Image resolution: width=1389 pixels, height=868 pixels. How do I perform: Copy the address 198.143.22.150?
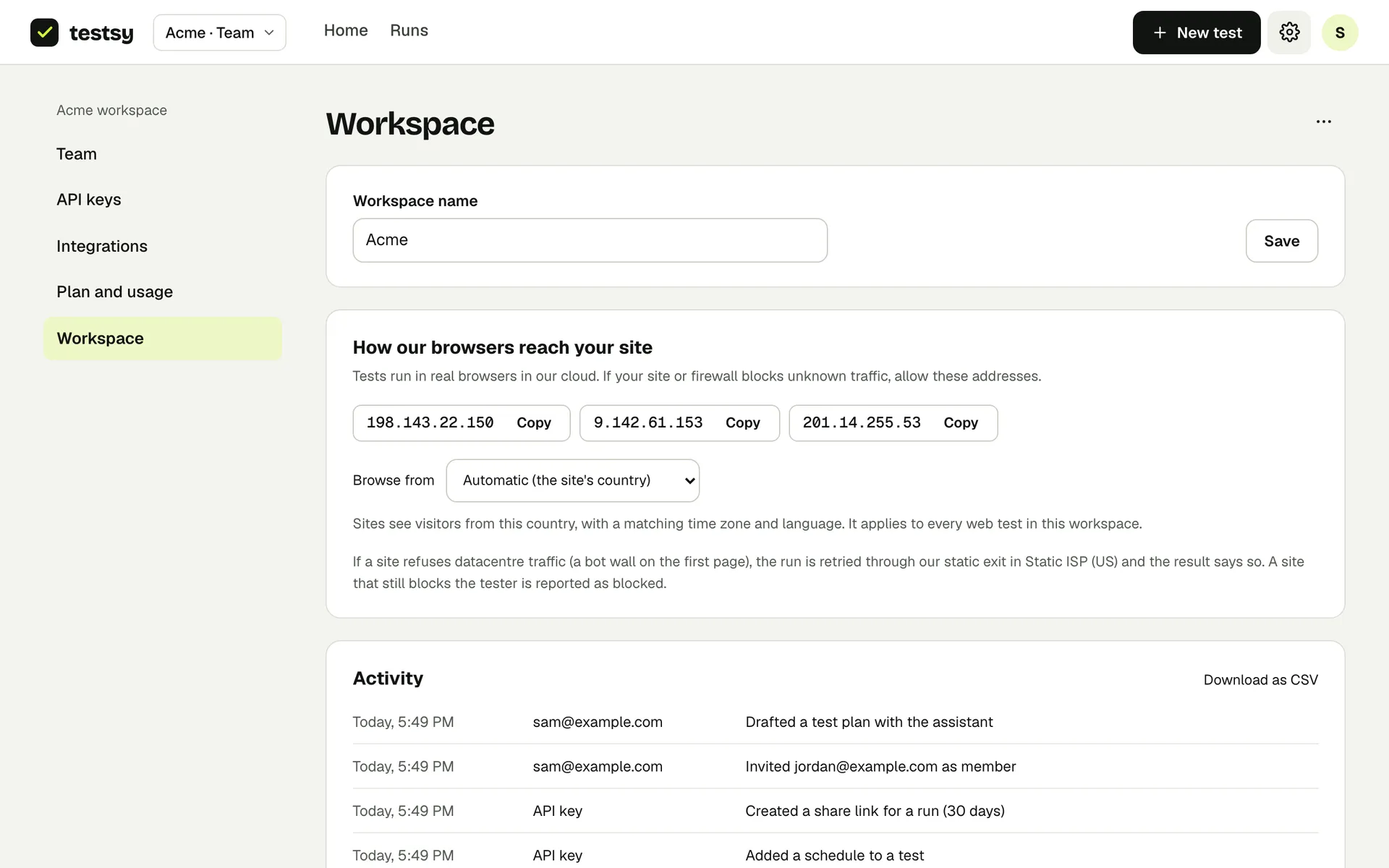[534, 423]
